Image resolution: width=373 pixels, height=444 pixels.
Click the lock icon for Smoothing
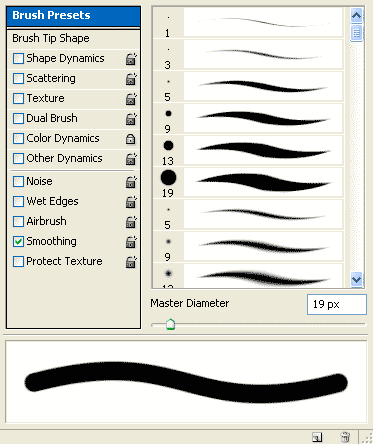131,242
